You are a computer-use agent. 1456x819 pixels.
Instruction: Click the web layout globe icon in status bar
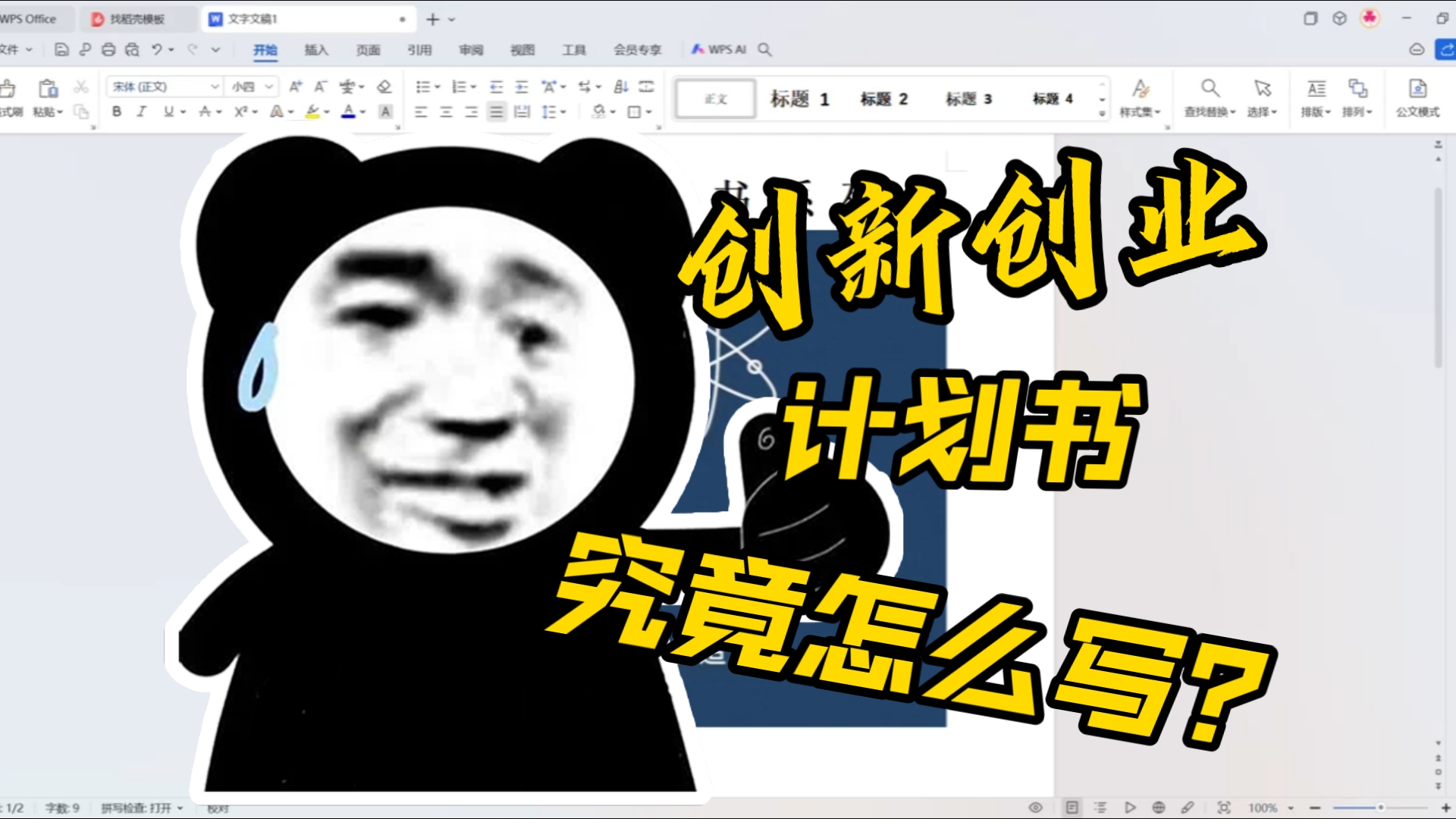click(1159, 808)
